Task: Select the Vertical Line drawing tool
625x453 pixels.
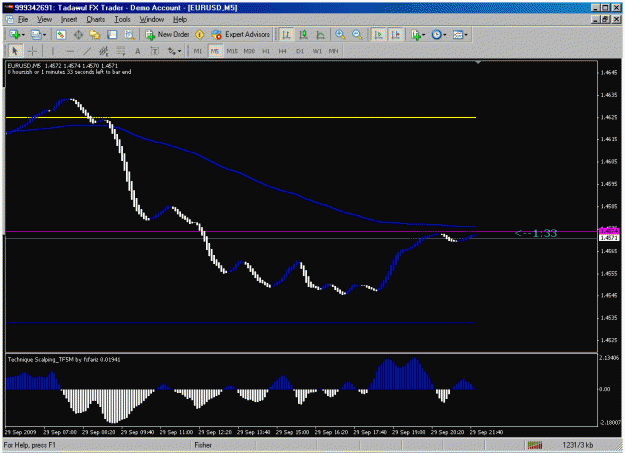Action: [x=52, y=51]
